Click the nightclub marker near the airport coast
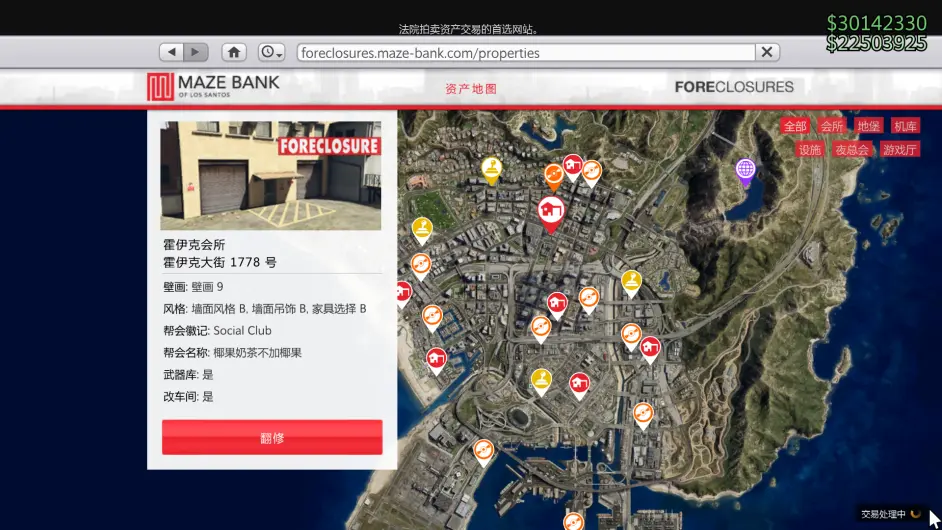The image size is (942, 530). [x=484, y=452]
